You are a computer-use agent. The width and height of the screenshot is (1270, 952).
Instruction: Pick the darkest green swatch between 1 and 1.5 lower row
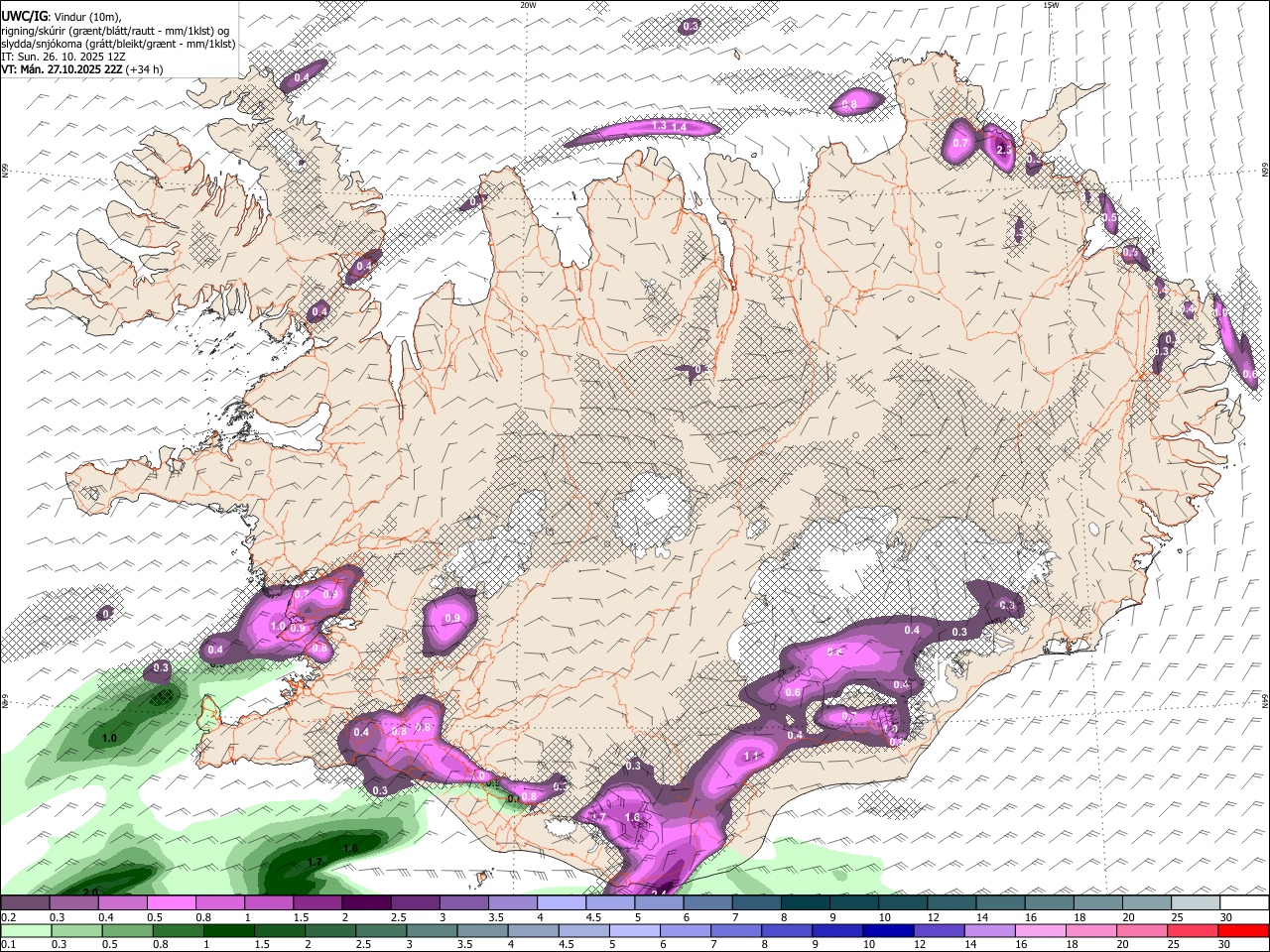[227, 930]
